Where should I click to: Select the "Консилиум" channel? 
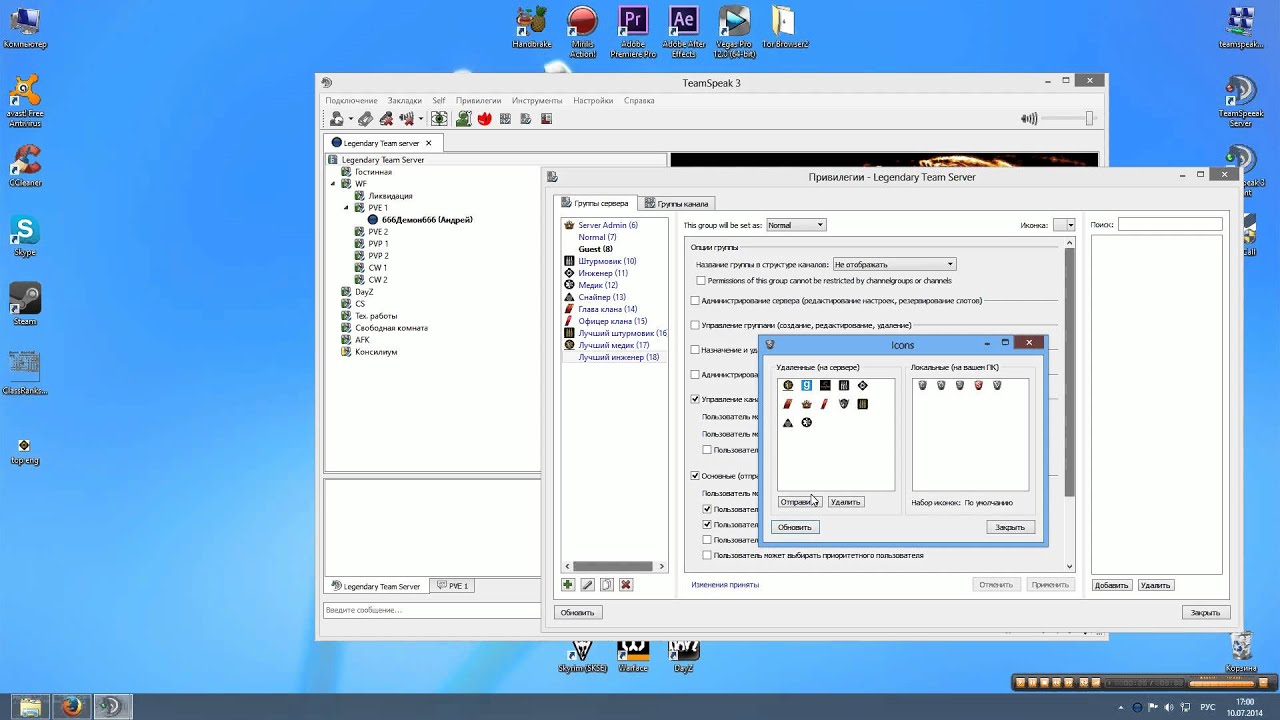(x=376, y=352)
